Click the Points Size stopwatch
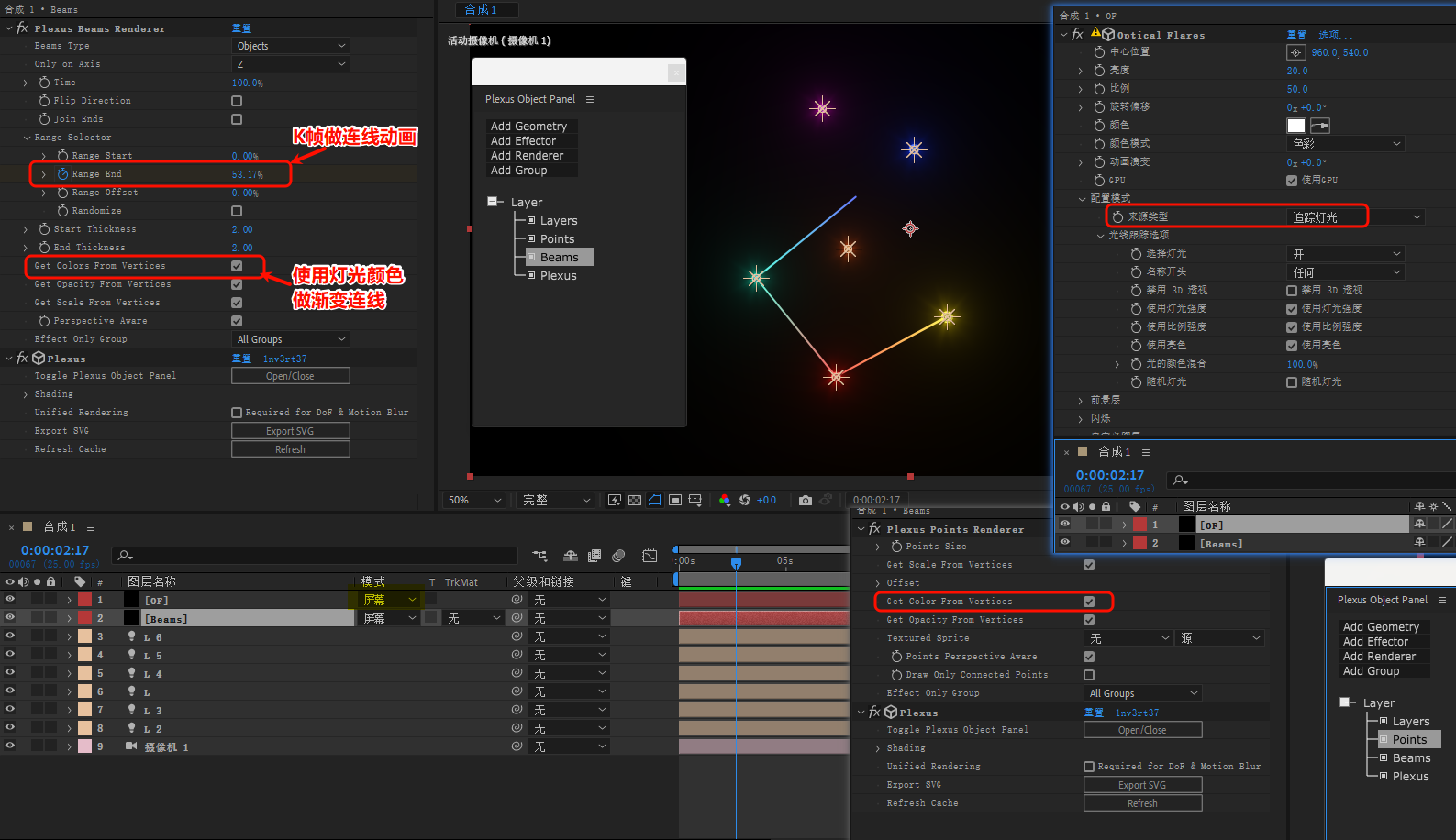Screen dimensions: 1456x840 pos(896,547)
